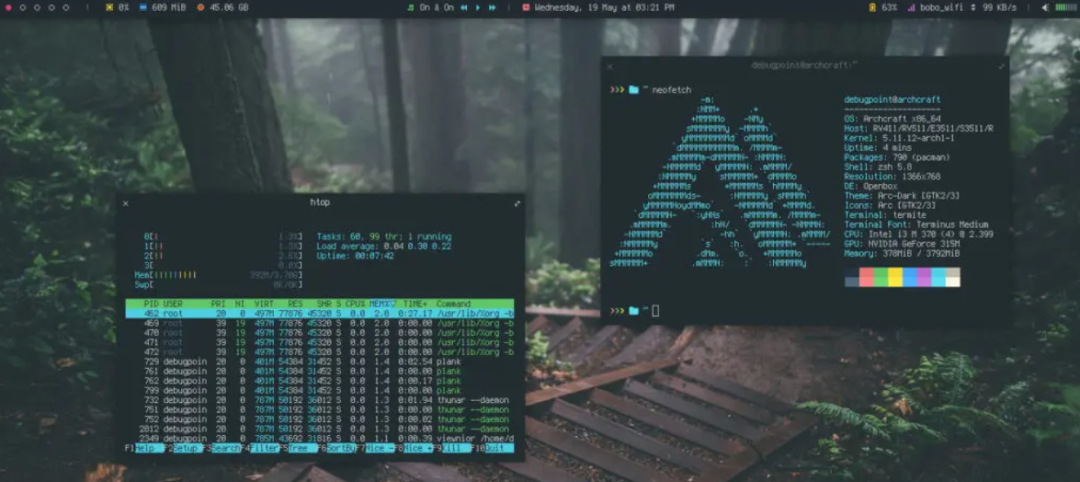This screenshot has width=1080, height=482.
Task: Click F8 Nice + in htop
Action: [415, 448]
